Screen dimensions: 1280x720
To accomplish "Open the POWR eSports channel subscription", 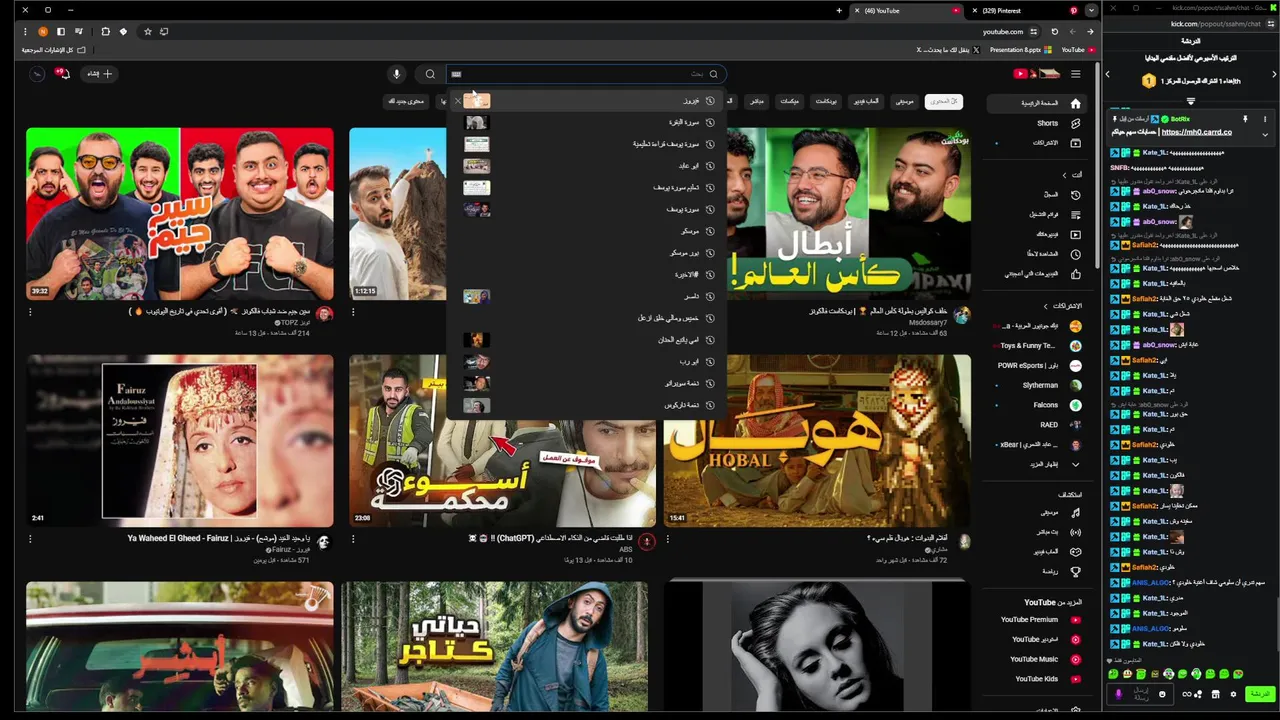I will click(1038, 366).
